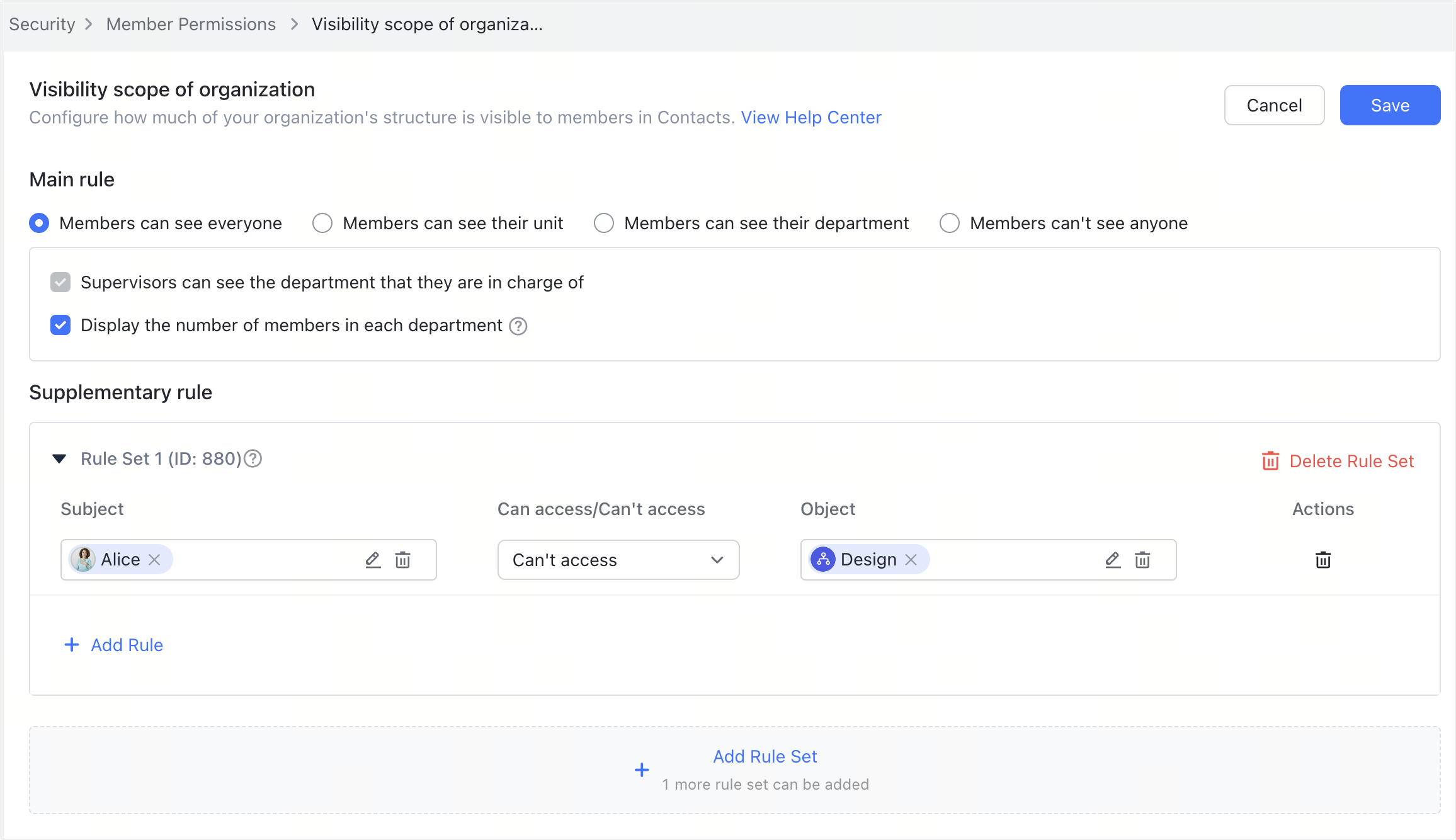Add a new rule set
Screen dimensions: 1456x840
pyautogui.click(x=764, y=756)
